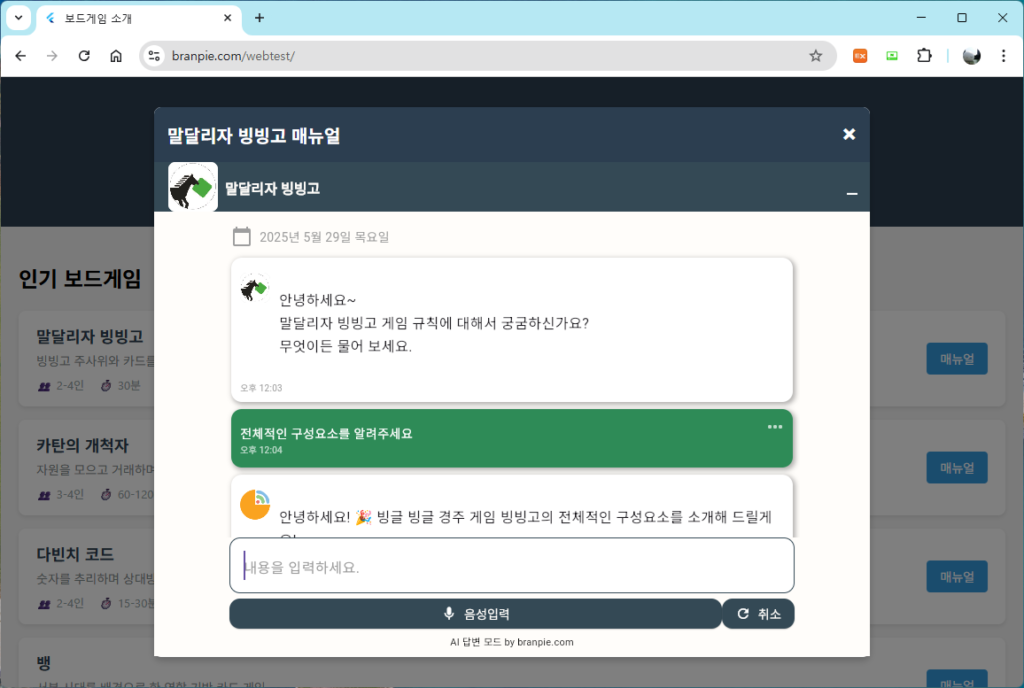Click the 2-4인 player count on 말달리자 빙빙고 card
Screen dimensions: 1024x688
click(61, 386)
